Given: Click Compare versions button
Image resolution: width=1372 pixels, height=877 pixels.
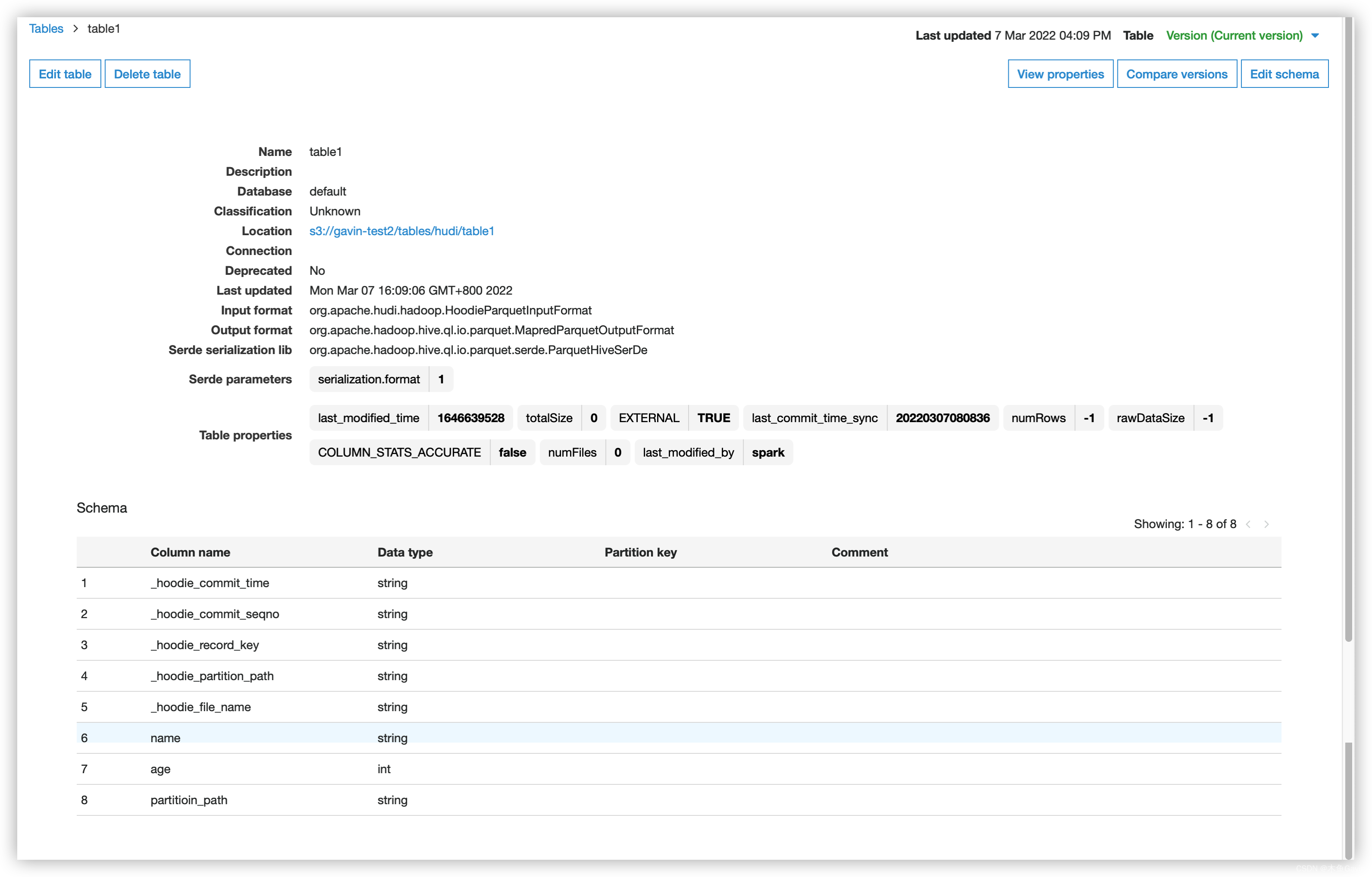Looking at the screenshot, I should 1176,74.
